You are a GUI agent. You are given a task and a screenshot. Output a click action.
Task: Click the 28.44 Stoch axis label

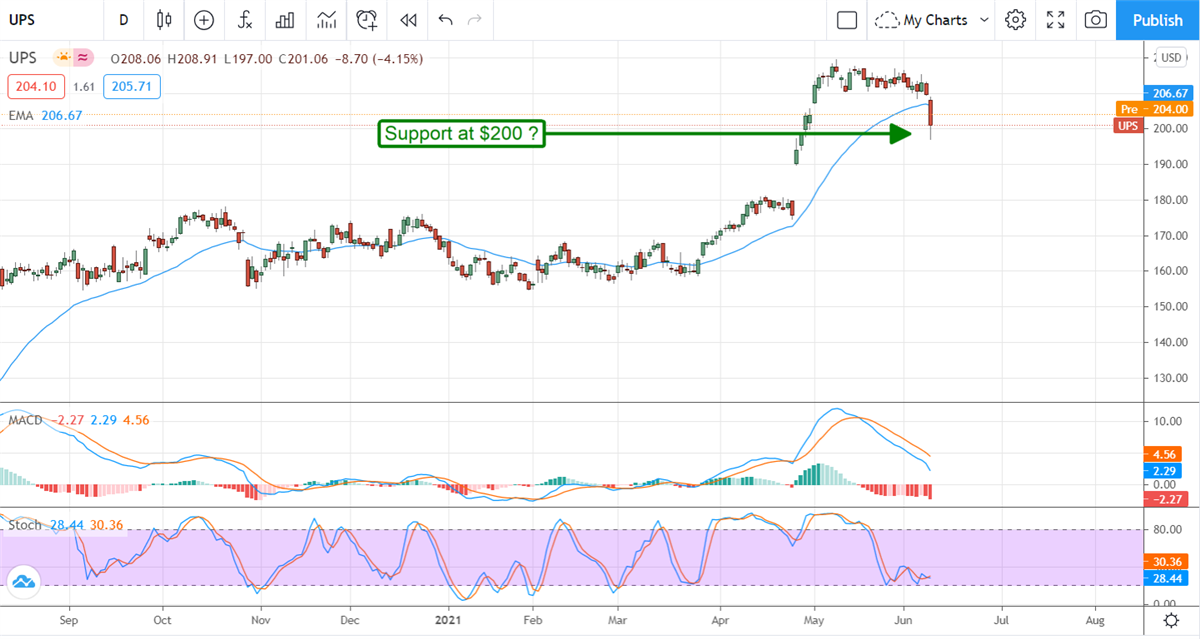click(1166, 578)
